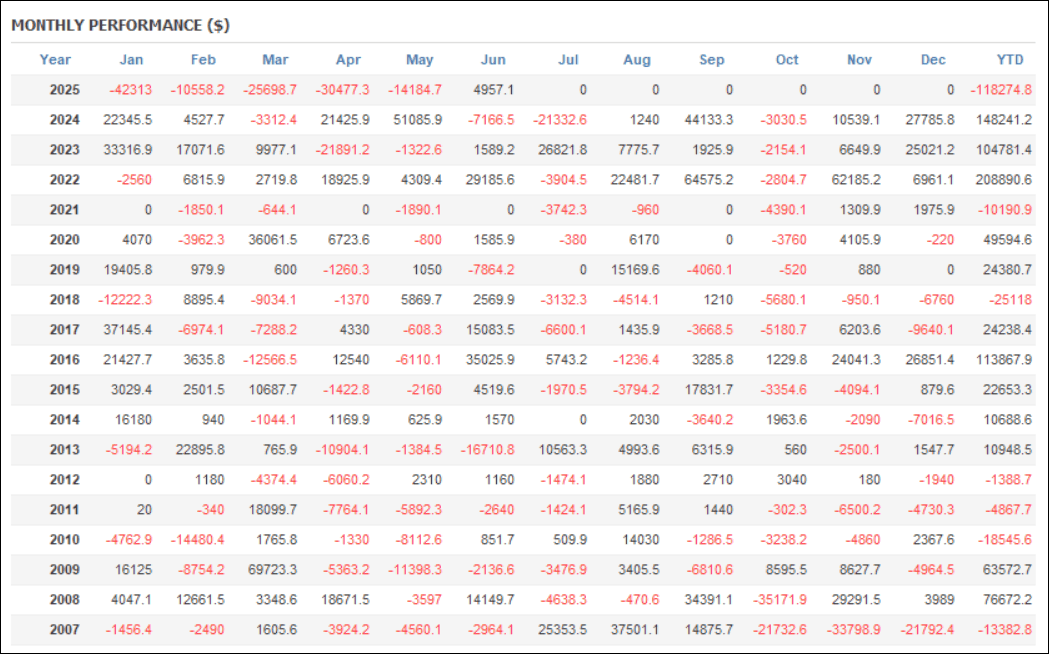Screen dimensions: 1049x654
Task: Select the 2019 year row label
Action: click(x=64, y=269)
